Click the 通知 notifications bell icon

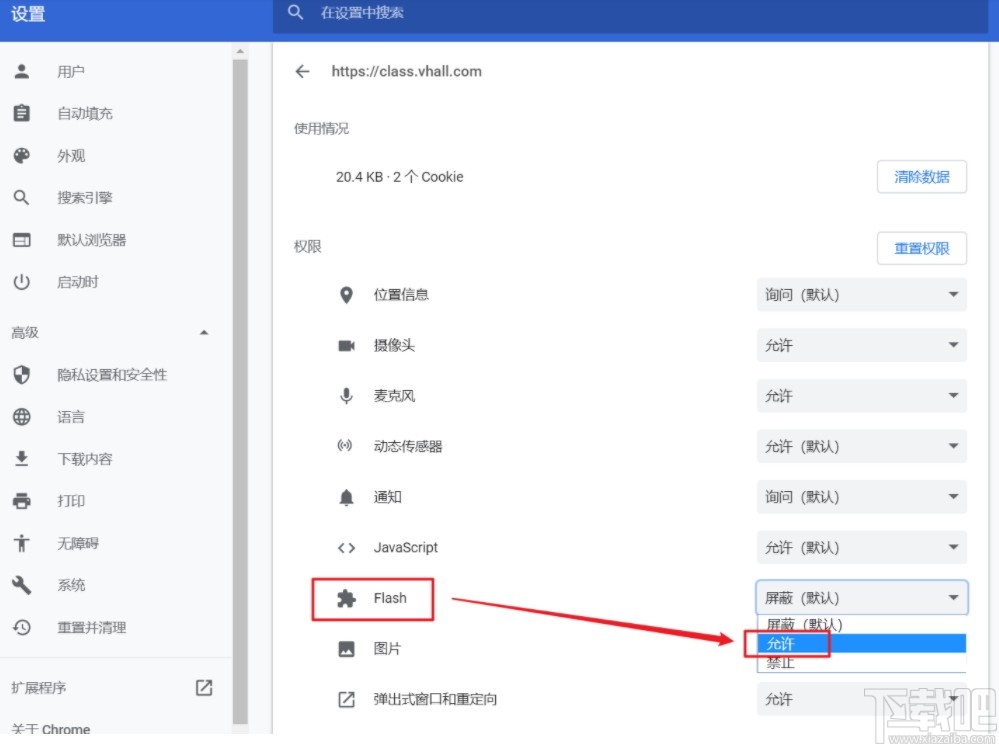pos(346,496)
